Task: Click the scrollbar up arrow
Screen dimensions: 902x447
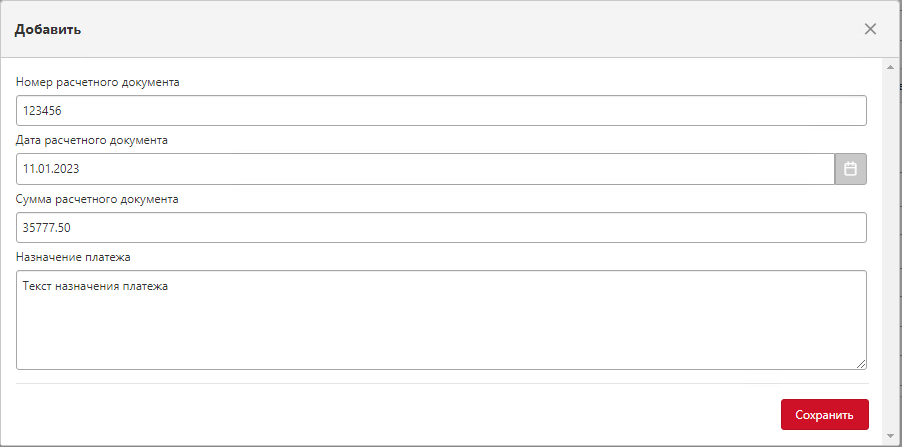Action: (890, 67)
